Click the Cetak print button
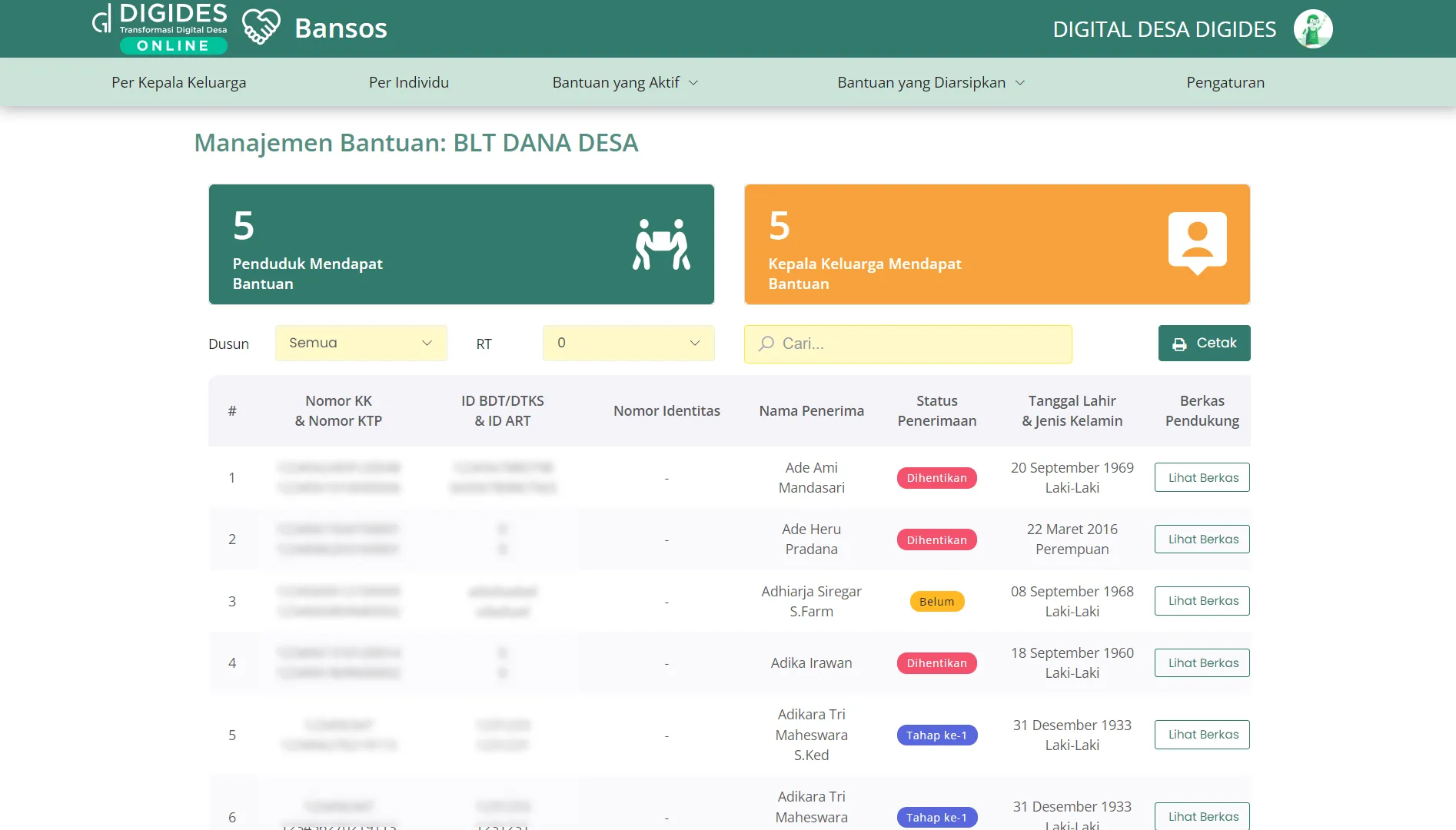 tap(1204, 343)
